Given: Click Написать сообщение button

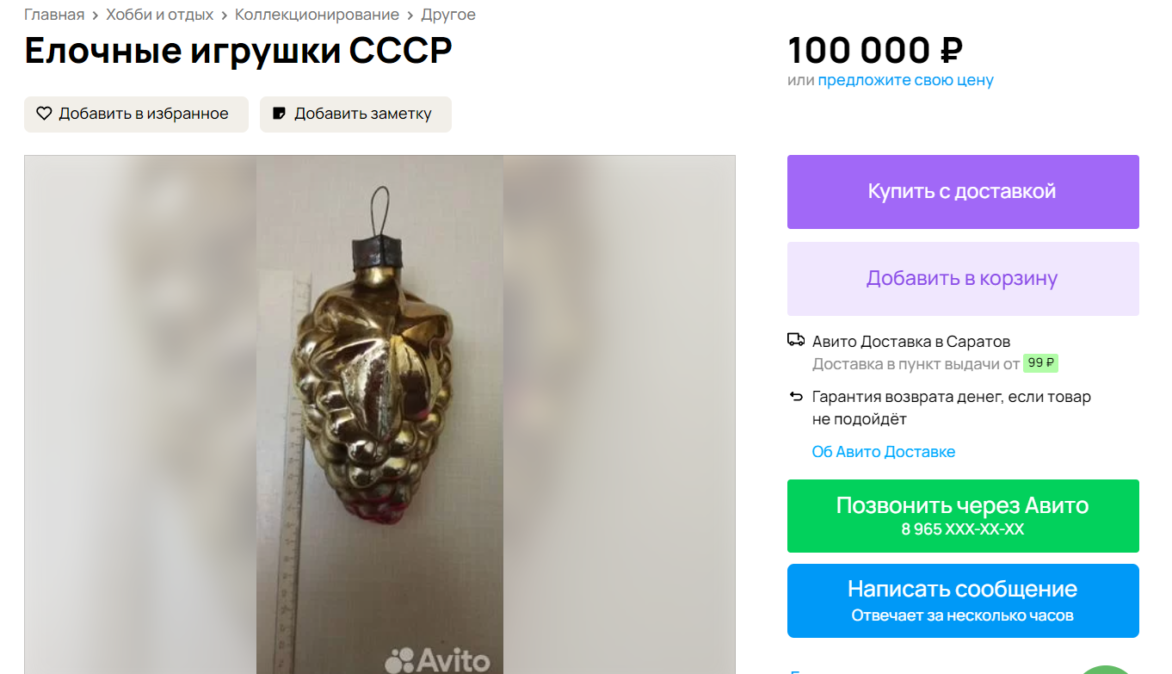Looking at the screenshot, I should click(x=963, y=601).
